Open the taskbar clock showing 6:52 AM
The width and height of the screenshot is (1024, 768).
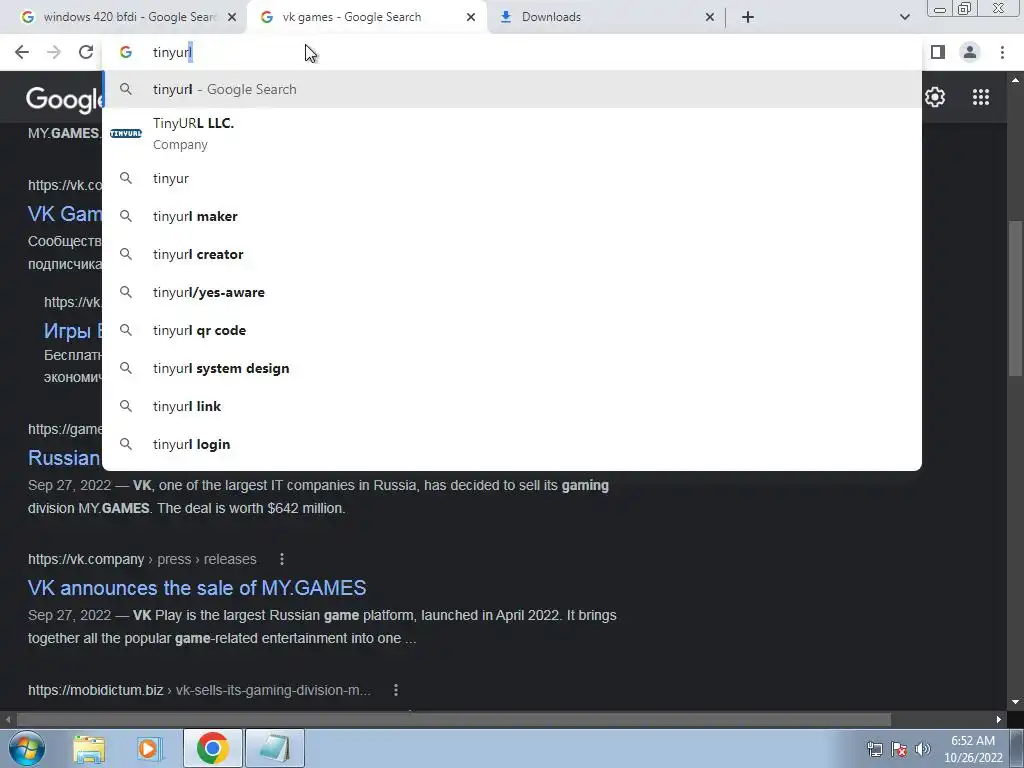(x=973, y=749)
